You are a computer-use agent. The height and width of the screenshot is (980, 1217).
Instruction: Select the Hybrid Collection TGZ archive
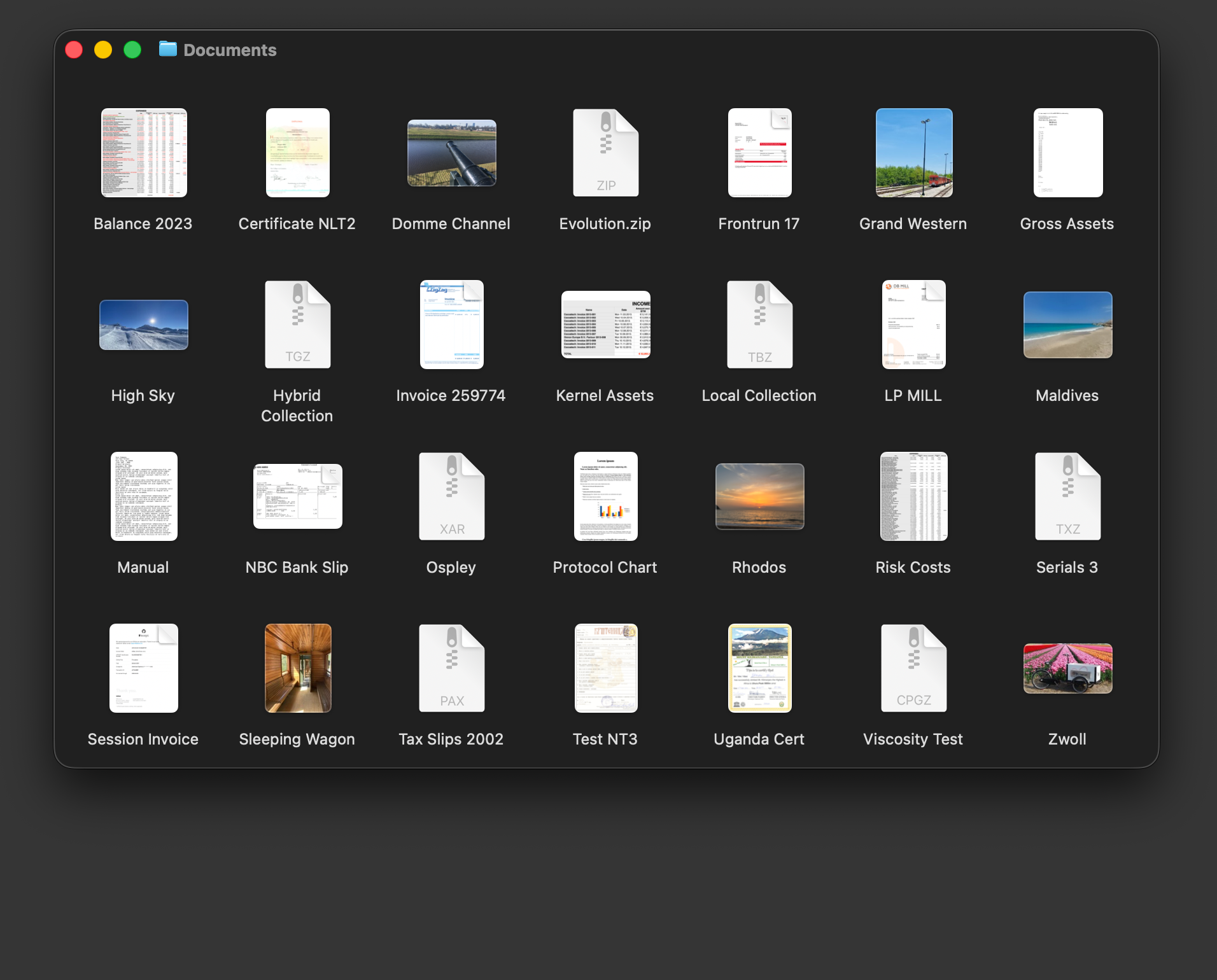click(297, 325)
